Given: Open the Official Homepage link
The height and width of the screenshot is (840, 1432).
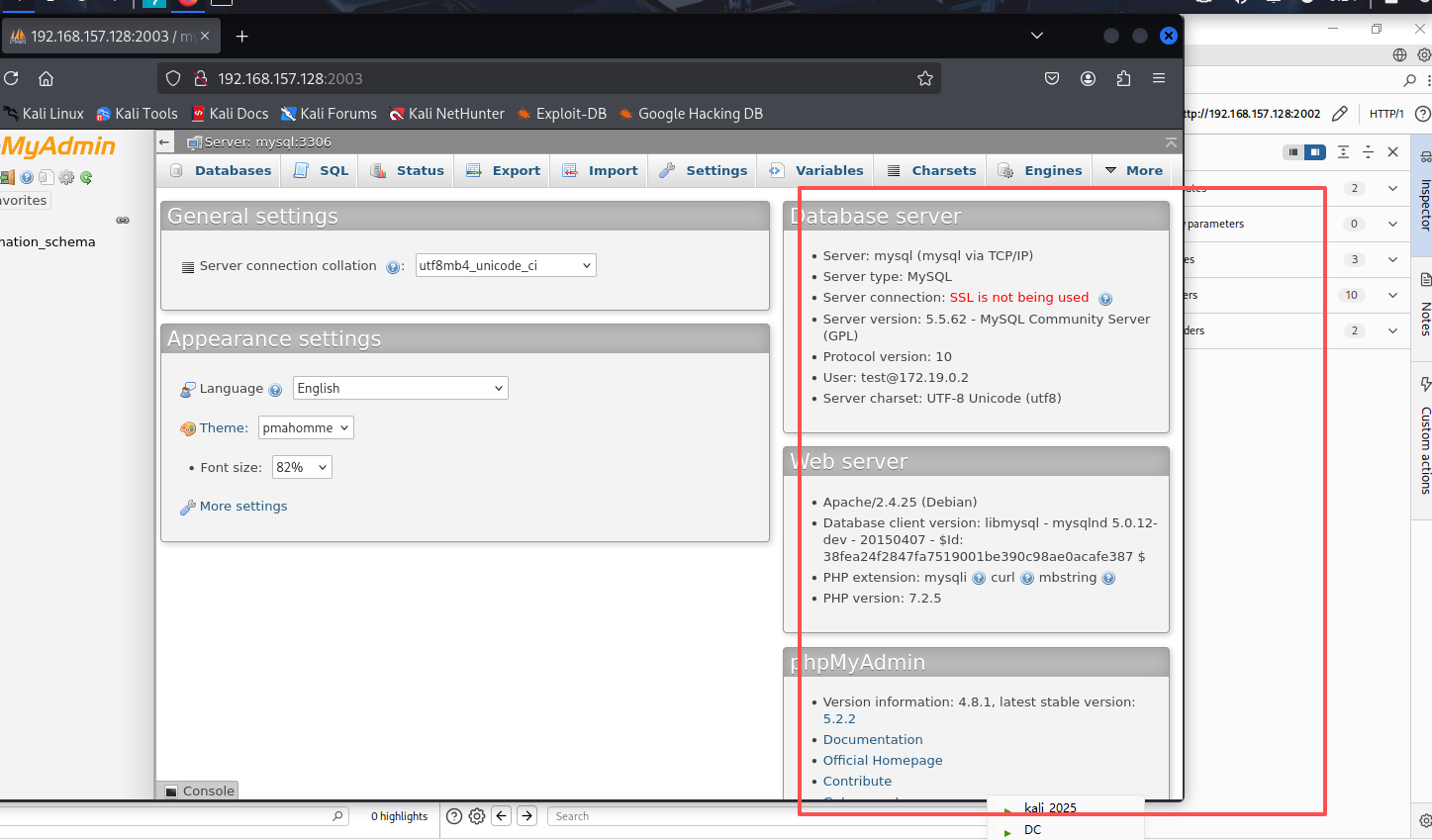Looking at the screenshot, I should click(x=883, y=761).
